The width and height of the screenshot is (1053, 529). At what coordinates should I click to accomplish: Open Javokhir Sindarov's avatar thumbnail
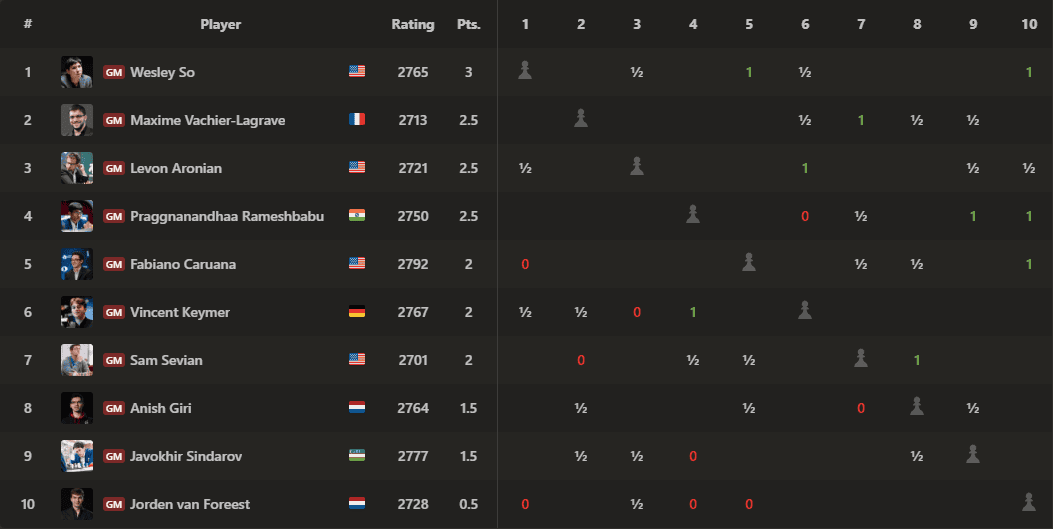tap(77, 456)
